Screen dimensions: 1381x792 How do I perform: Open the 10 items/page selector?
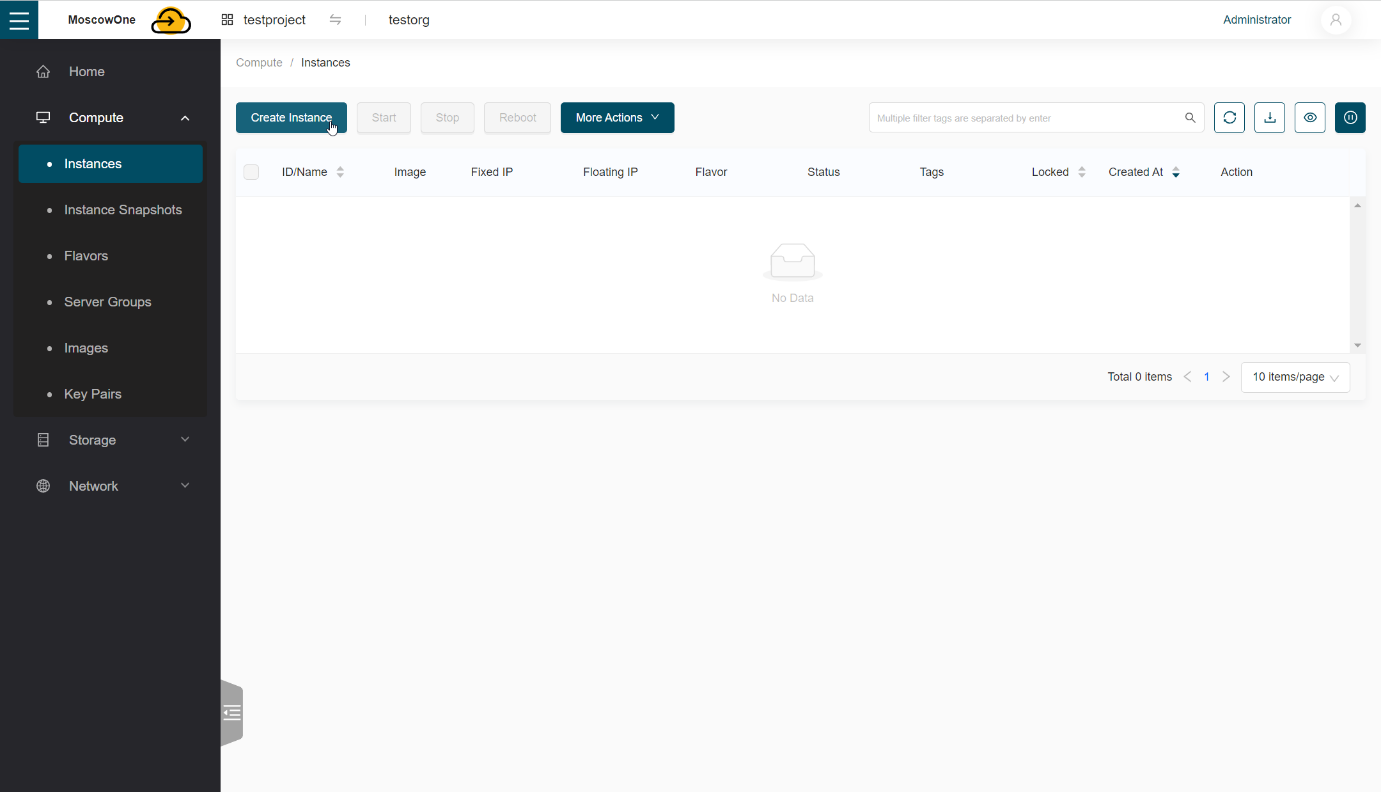(x=1295, y=377)
